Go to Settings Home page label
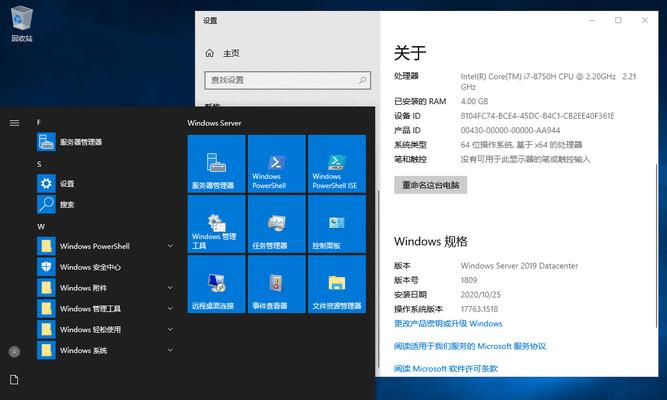667x400 pixels. tap(231, 53)
